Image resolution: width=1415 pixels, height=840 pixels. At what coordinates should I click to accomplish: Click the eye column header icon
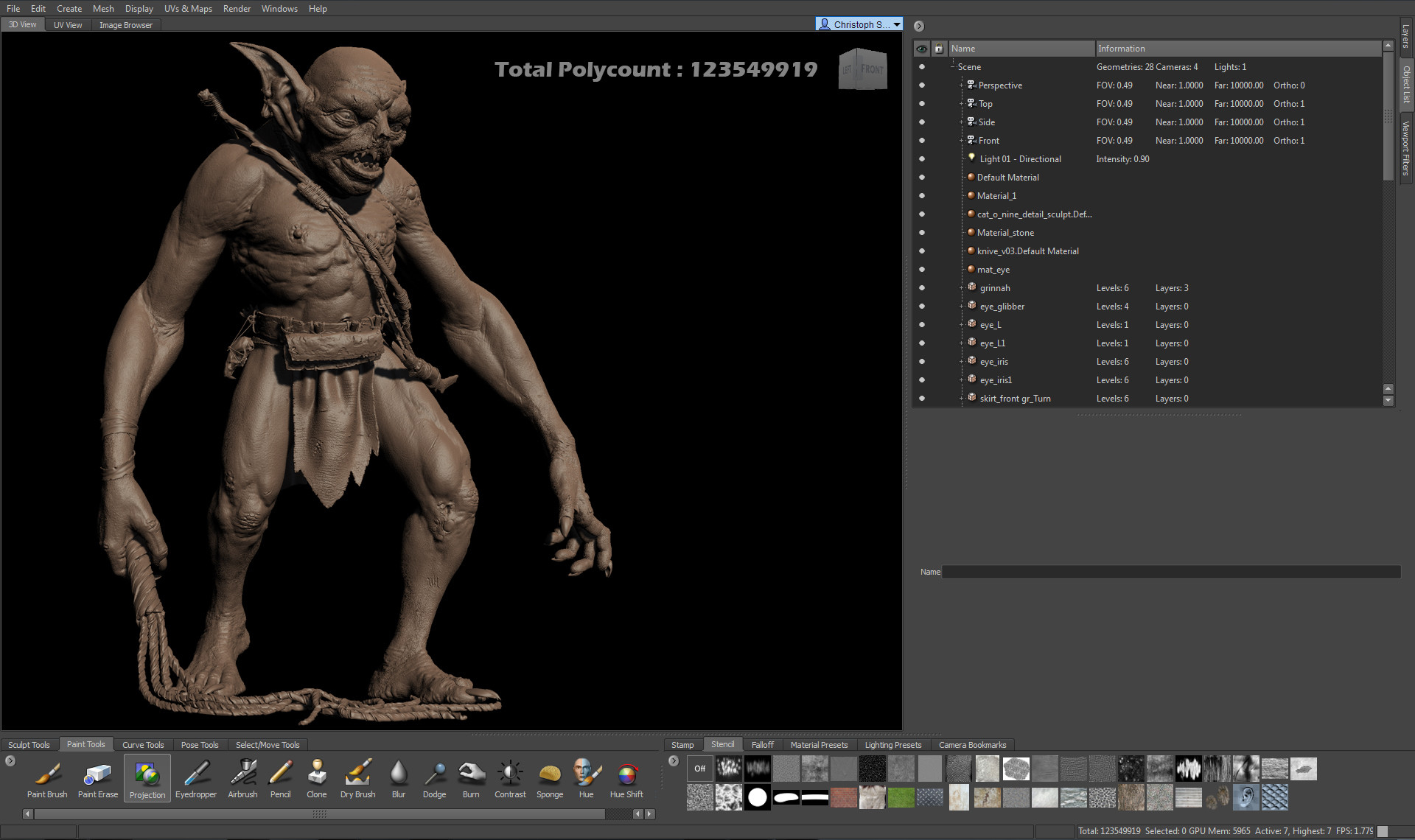coord(921,49)
